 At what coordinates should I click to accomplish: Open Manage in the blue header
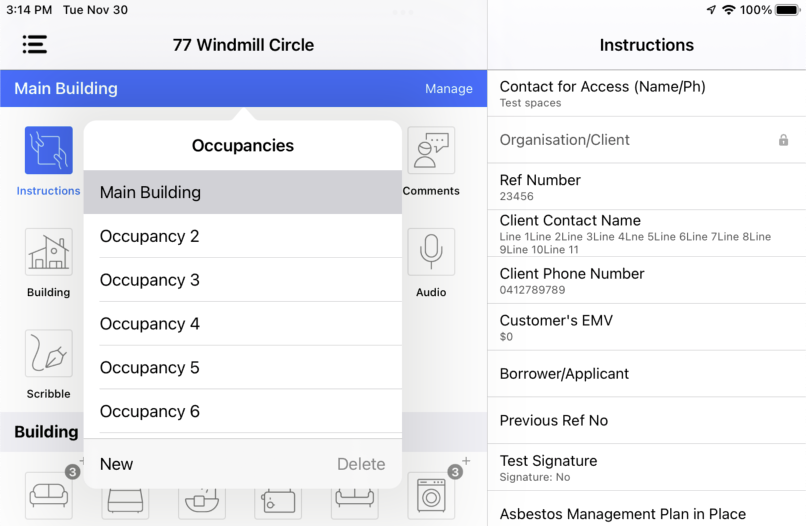point(449,88)
